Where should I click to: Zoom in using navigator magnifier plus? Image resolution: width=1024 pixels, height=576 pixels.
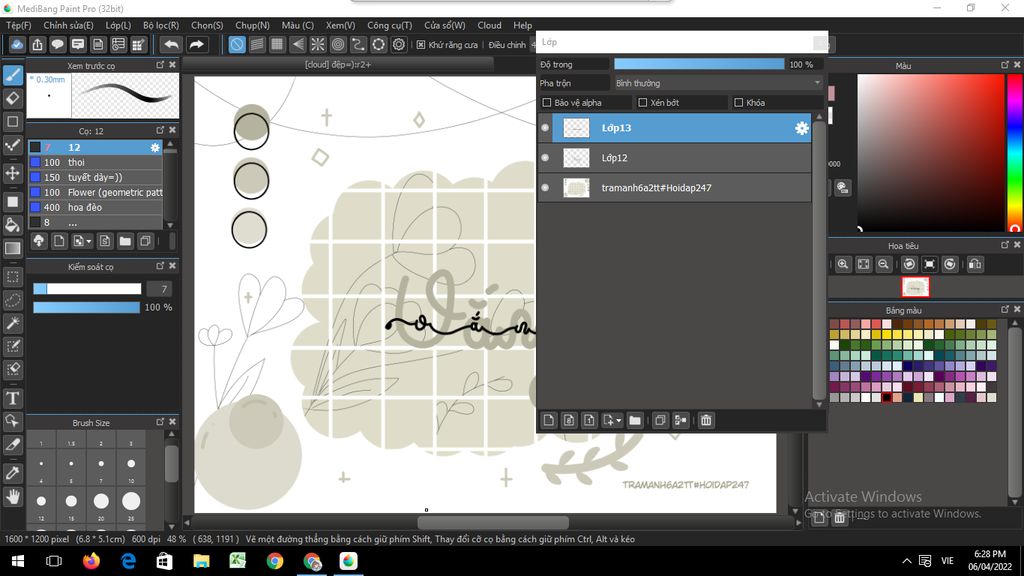[x=843, y=264]
